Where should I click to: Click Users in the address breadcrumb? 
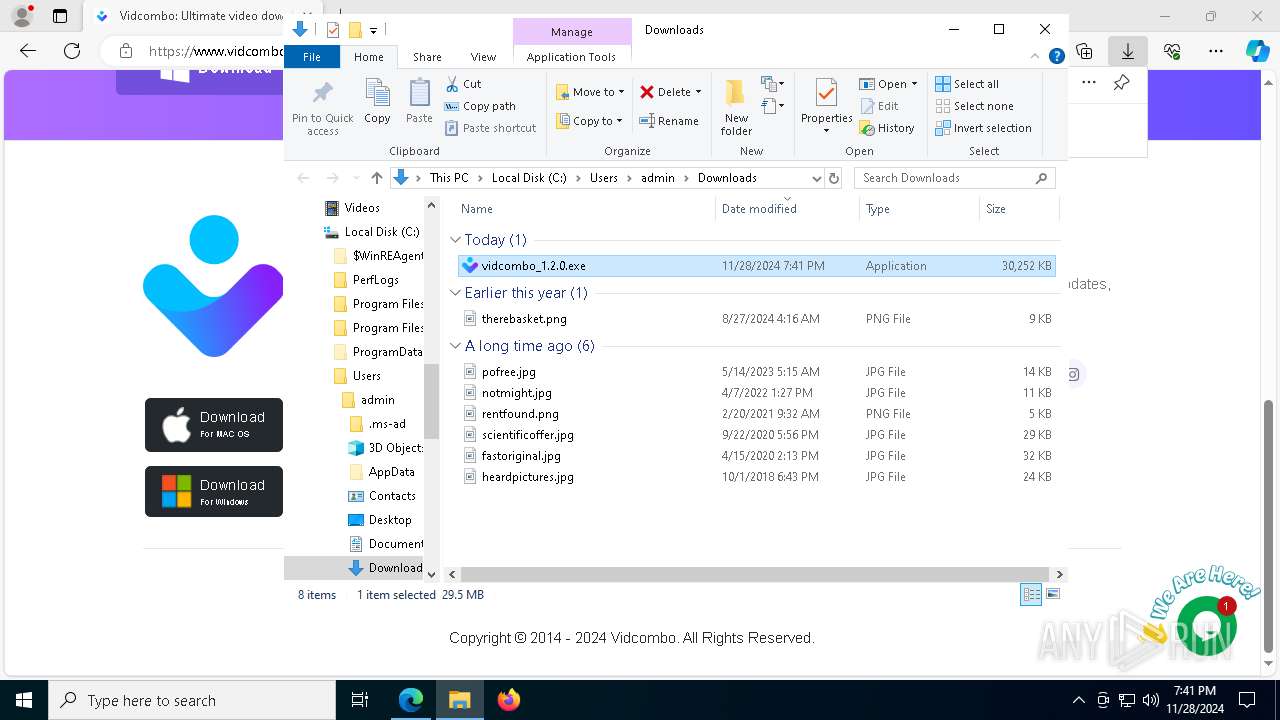tap(604, 178)
